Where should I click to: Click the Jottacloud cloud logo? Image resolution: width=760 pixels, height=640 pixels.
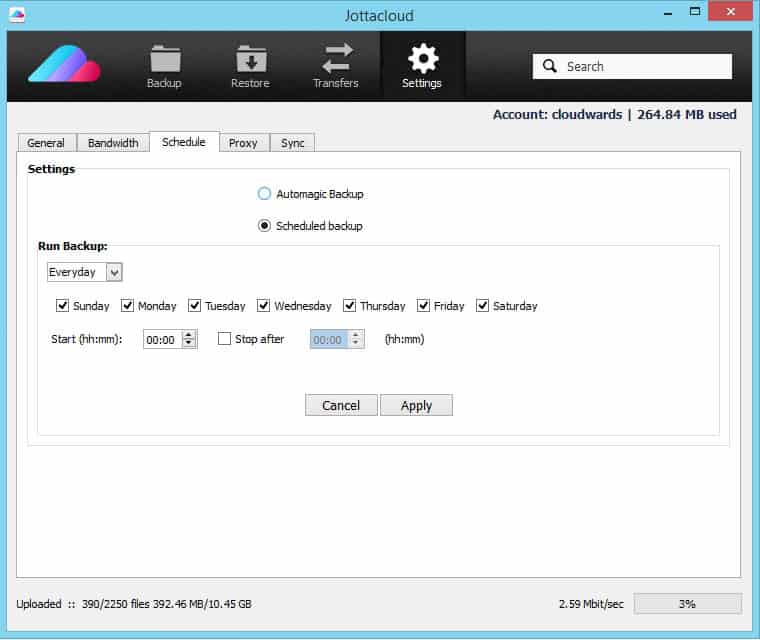[x=64, y=64]
